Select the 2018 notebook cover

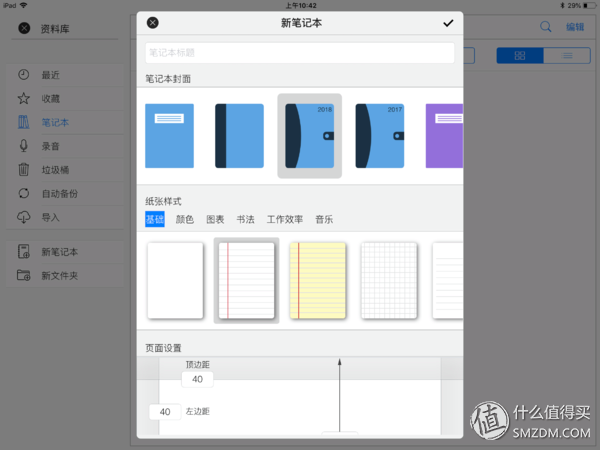tap(309, 135)
